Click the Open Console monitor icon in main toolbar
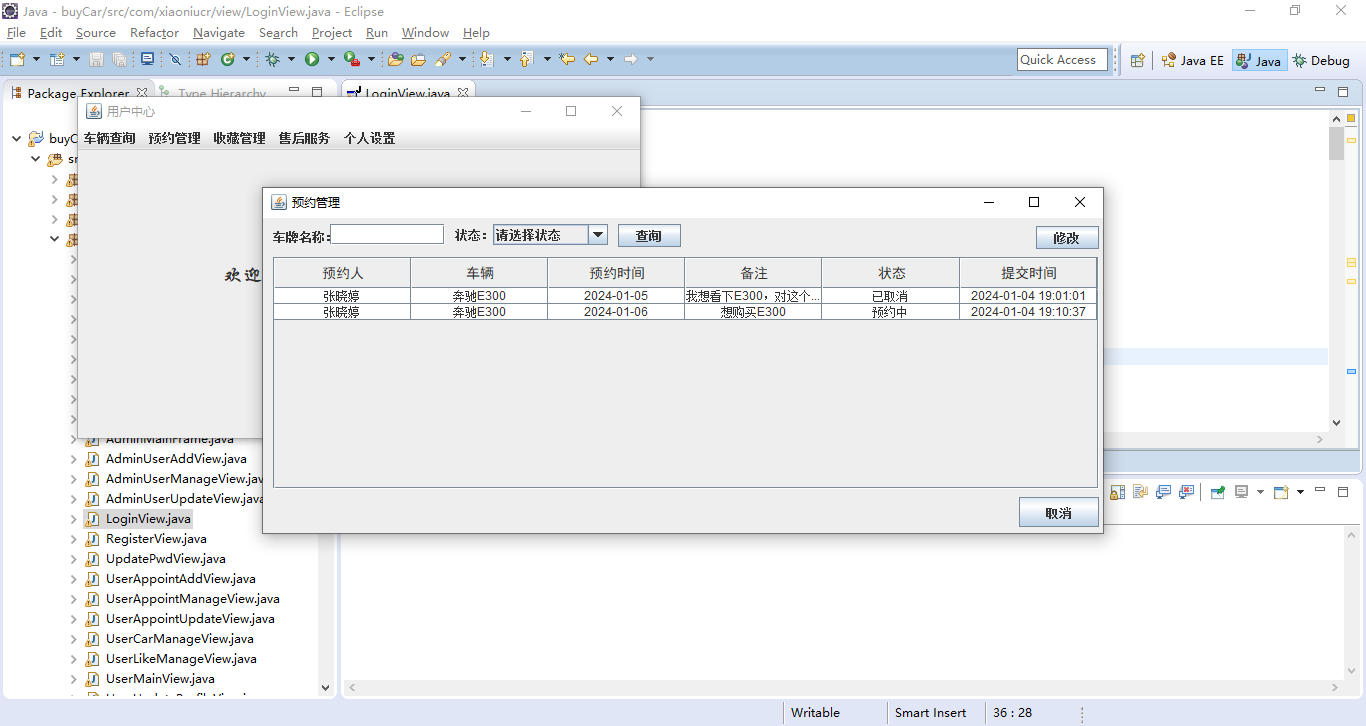The height and width of the screenshot is (726, 1366). pos(147,60)
